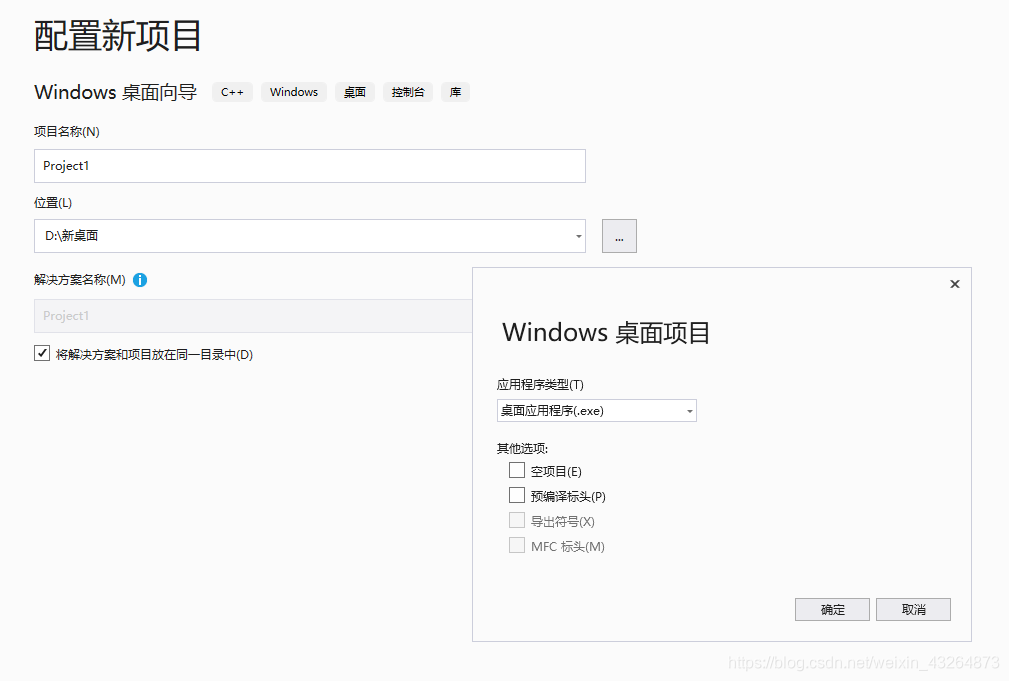Click the 解决方案名称 disabled field
The height and width of the screenshot is (681, 1009).
pyautogui.click(x=253, y=316)
